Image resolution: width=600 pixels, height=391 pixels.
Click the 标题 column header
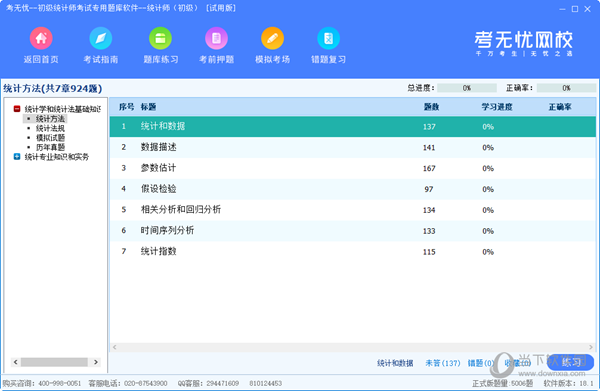[x=148, y=107]
